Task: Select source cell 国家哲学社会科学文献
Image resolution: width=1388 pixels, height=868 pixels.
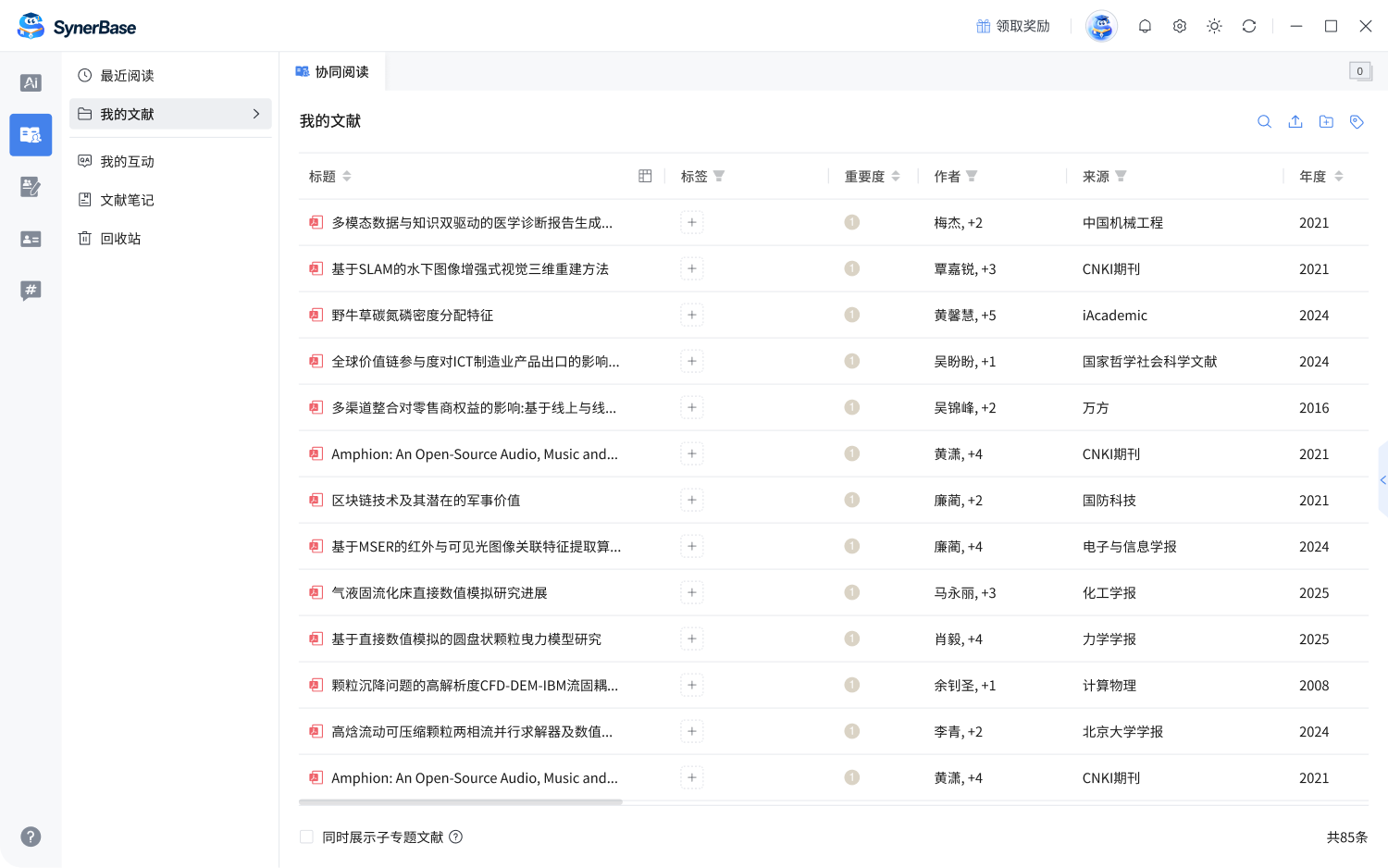Action: 1149,361
